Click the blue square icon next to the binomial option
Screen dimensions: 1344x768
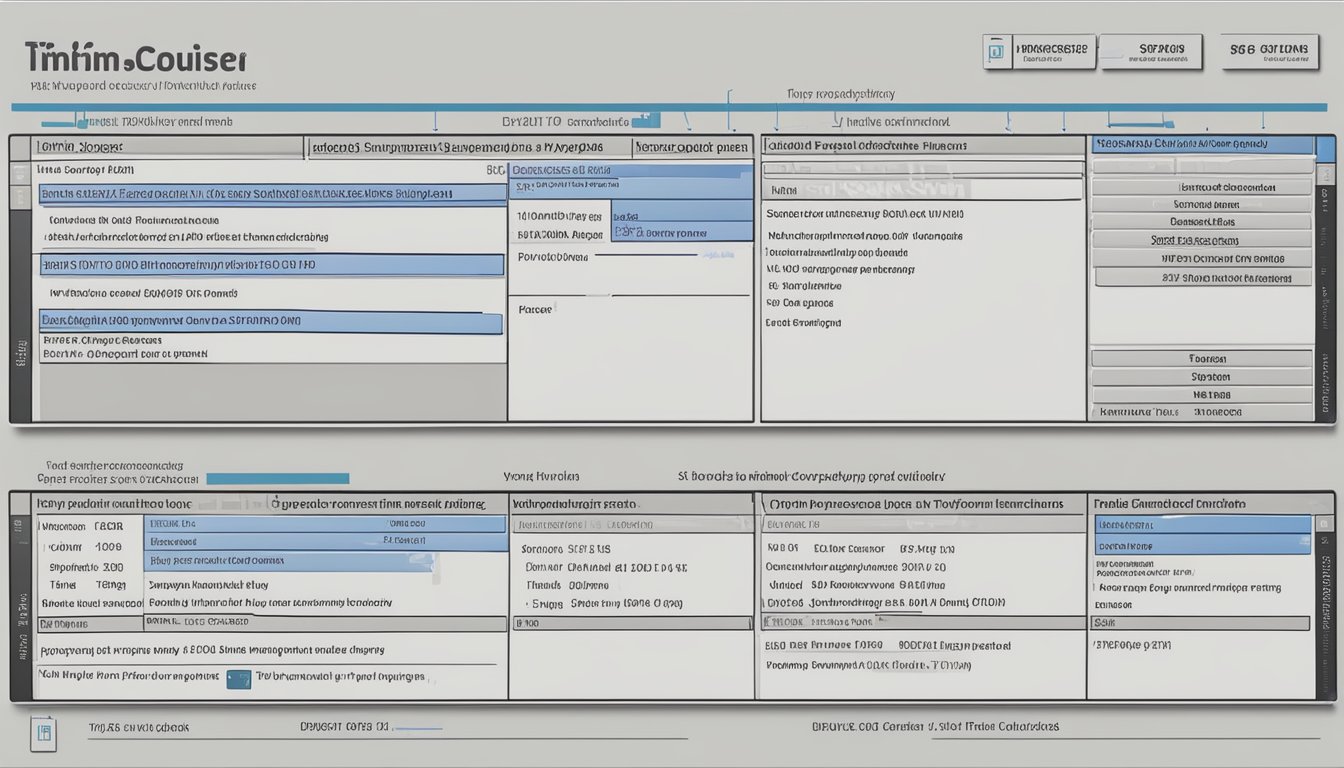pyautogui.click(x=238, y=677)
